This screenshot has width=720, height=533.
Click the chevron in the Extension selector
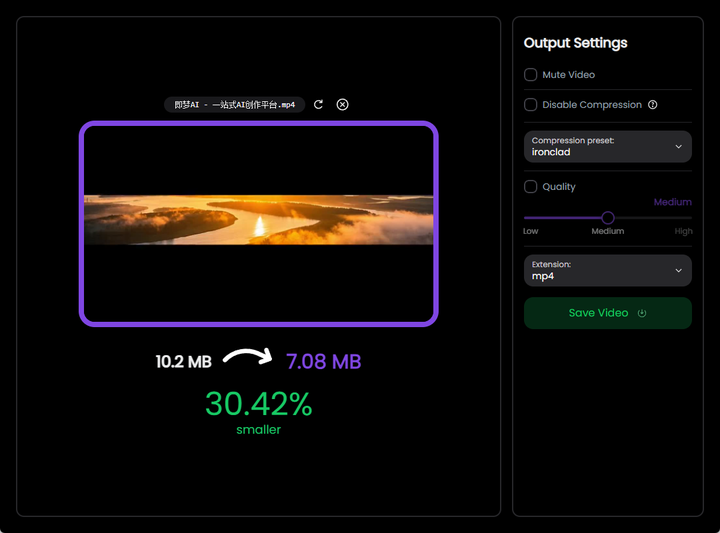[678, 270]
